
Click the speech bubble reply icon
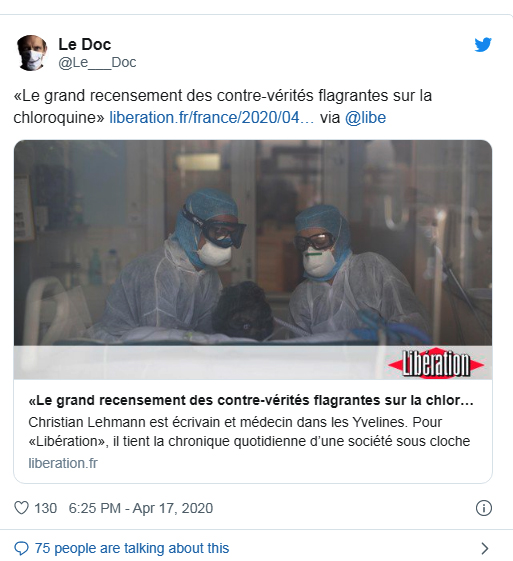click(x=21, y=548)
